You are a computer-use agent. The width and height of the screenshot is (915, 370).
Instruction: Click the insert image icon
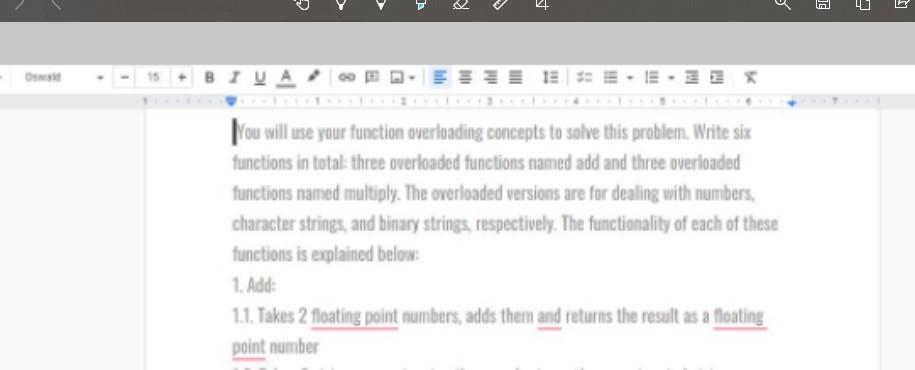pyautogui.click(x=397, y=77)
